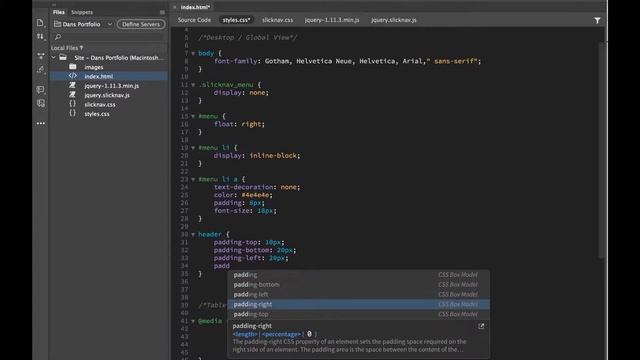Viewport: 640px width, 360px height.
Task: Click the font-family property on line 8
Action: tap(236, 61)
